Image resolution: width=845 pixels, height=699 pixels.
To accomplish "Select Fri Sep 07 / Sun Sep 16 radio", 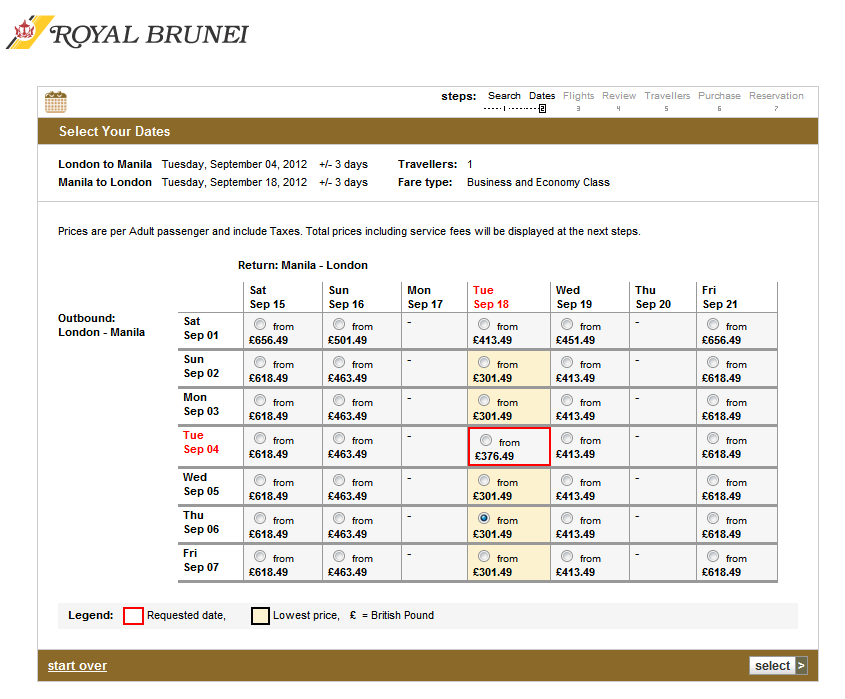I will coord(338,556).
